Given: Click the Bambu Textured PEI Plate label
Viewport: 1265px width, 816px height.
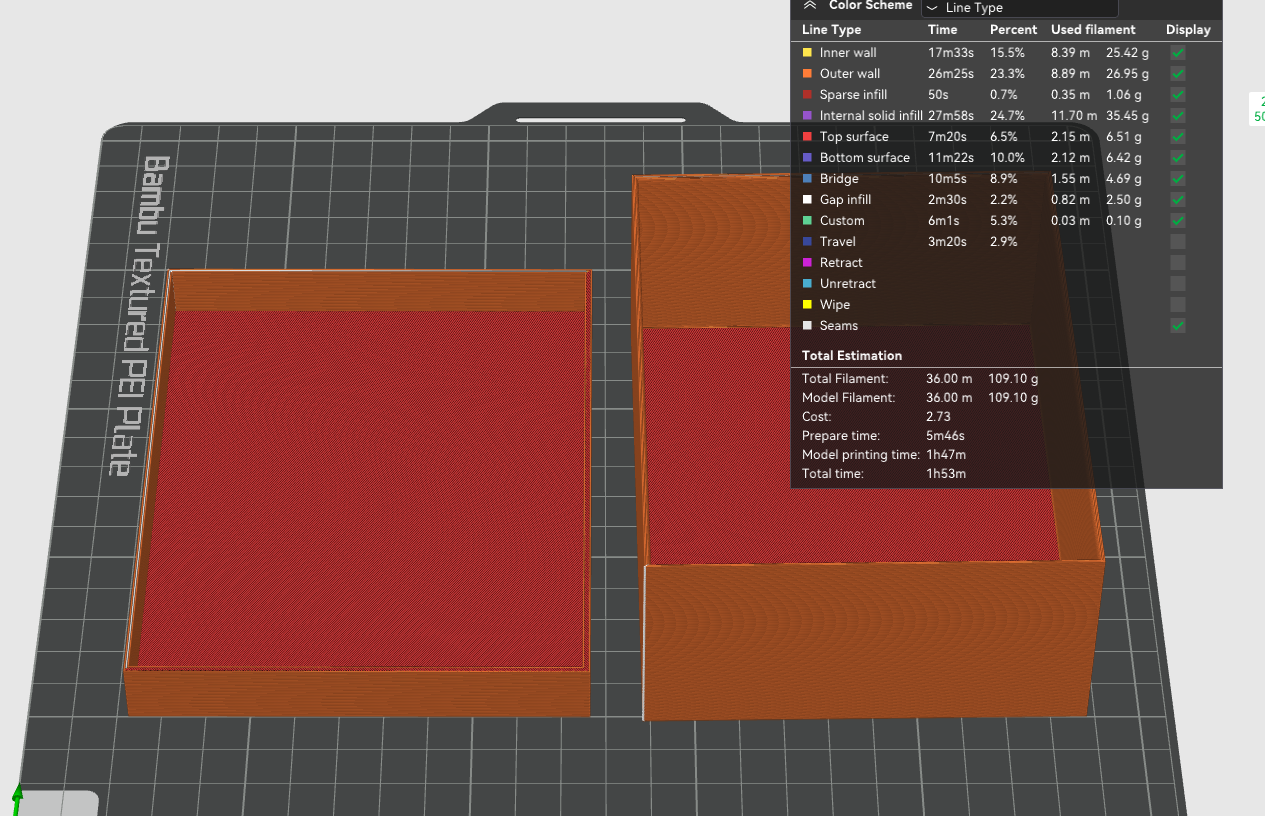Looking at the screenshot, I should [137, 315].
